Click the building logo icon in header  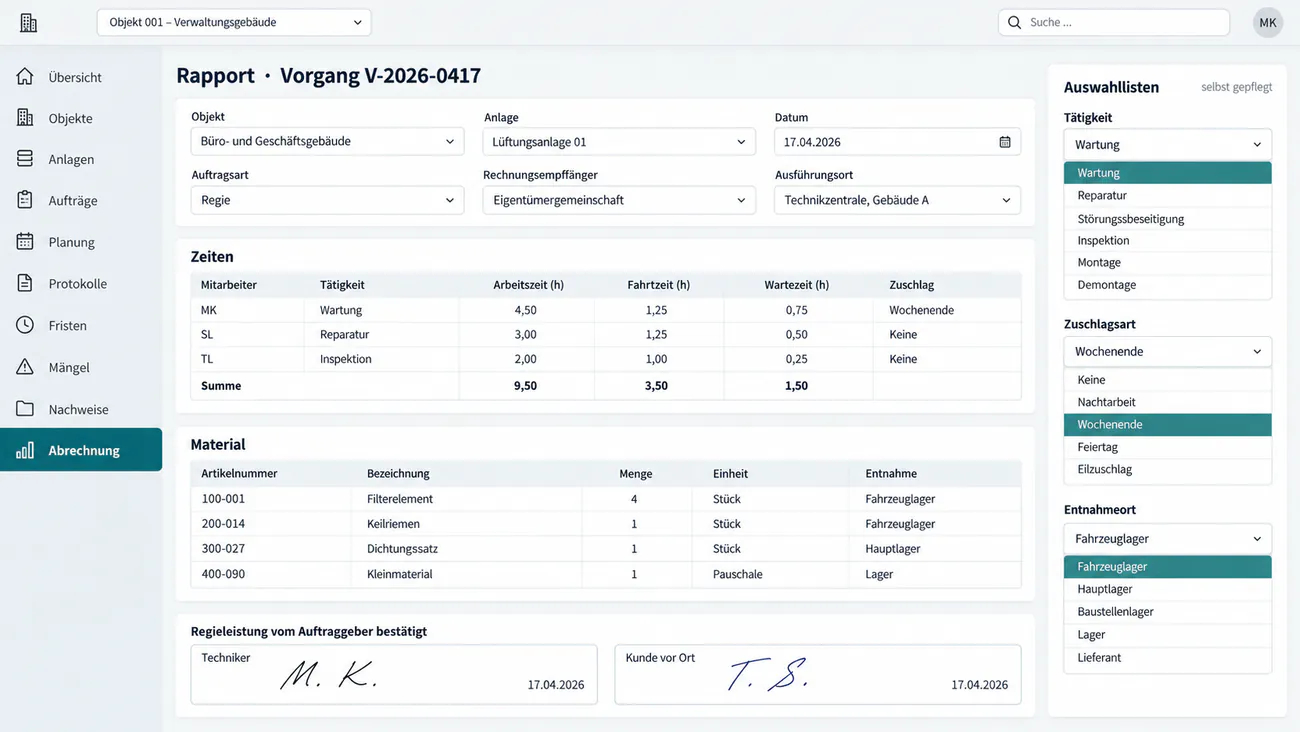point(28,22)
